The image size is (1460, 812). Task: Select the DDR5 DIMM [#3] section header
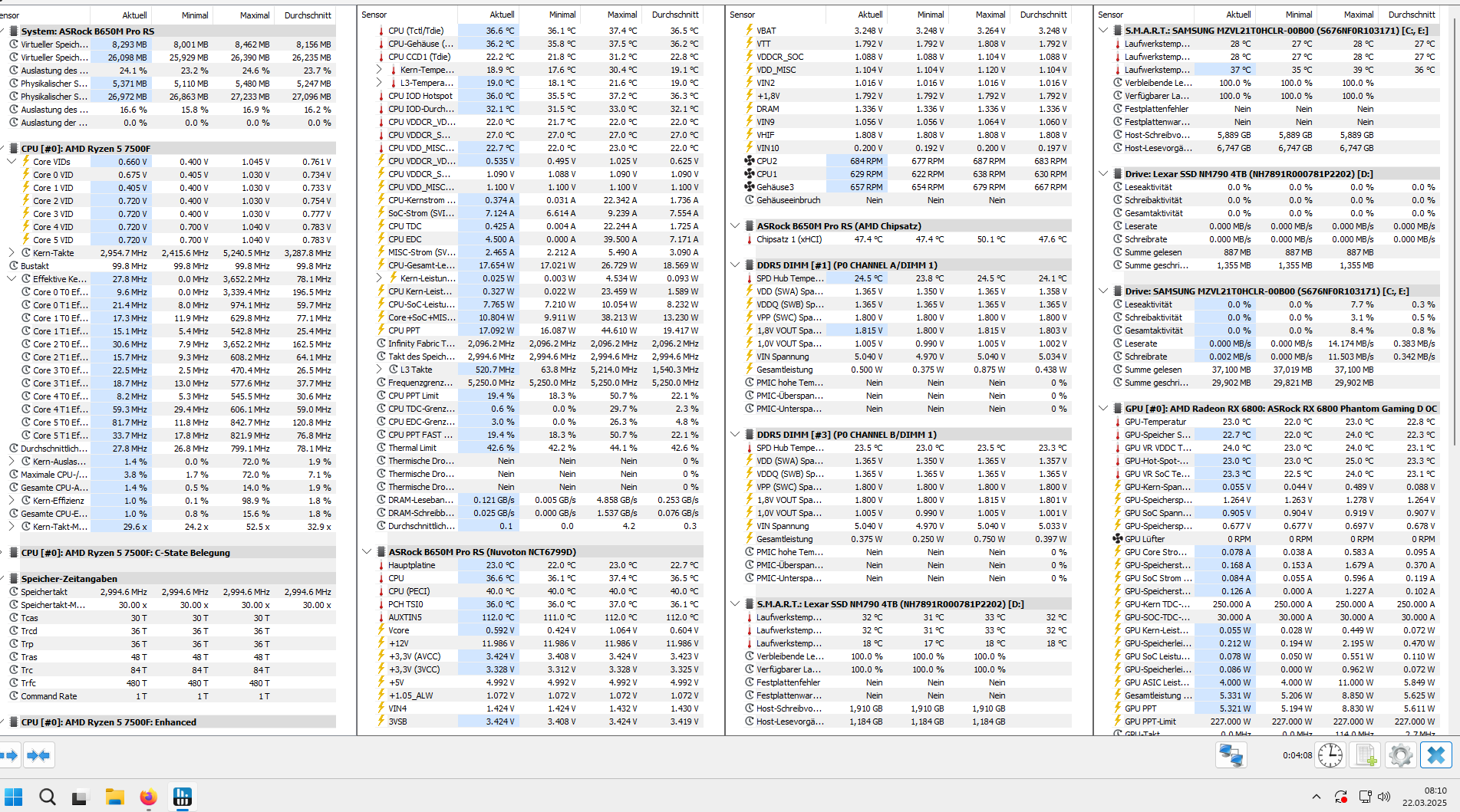pyautogui.click(x=907, y=435)
